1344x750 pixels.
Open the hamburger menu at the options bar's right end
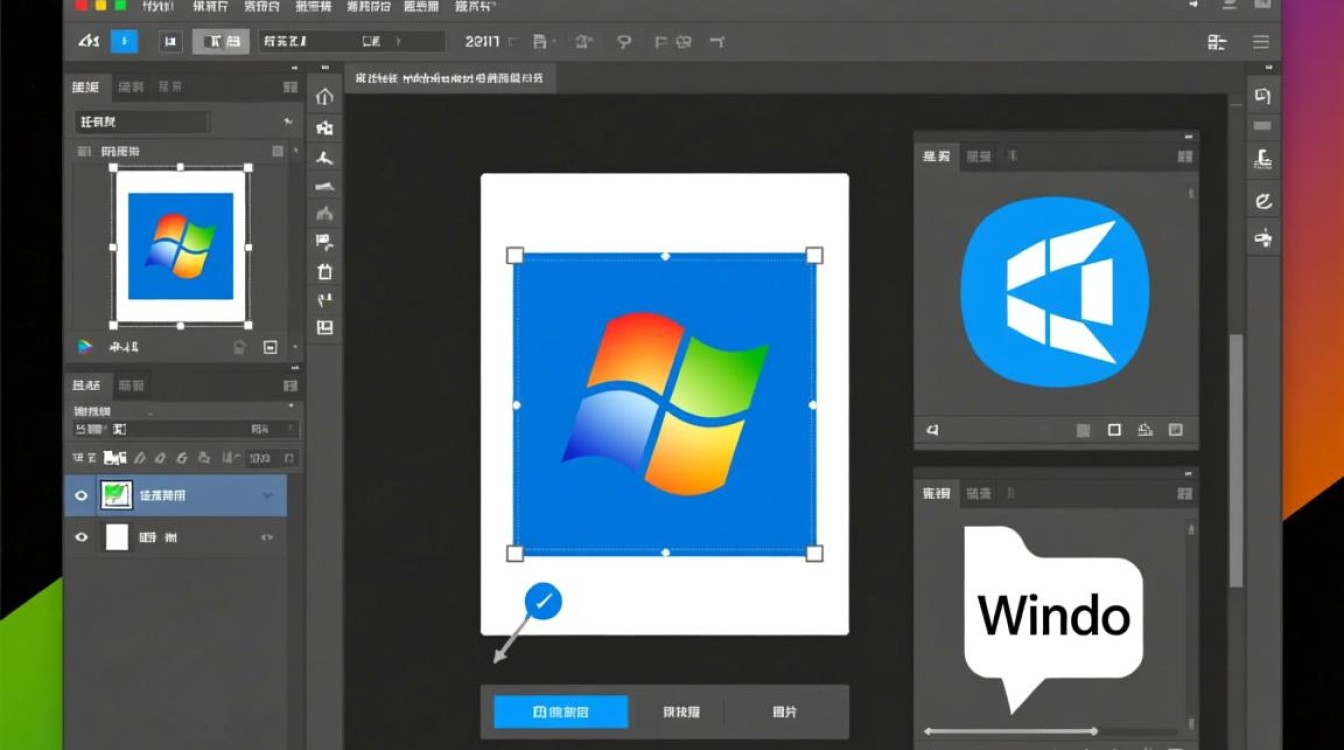1261,42
